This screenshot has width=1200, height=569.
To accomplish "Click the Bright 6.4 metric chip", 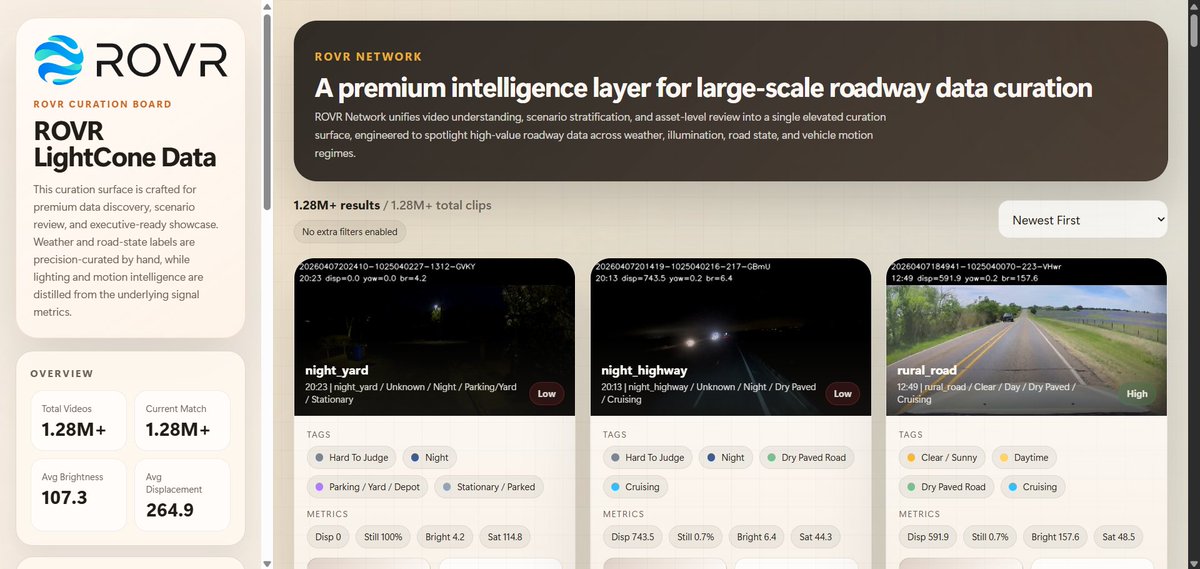I will pos(756,537).
